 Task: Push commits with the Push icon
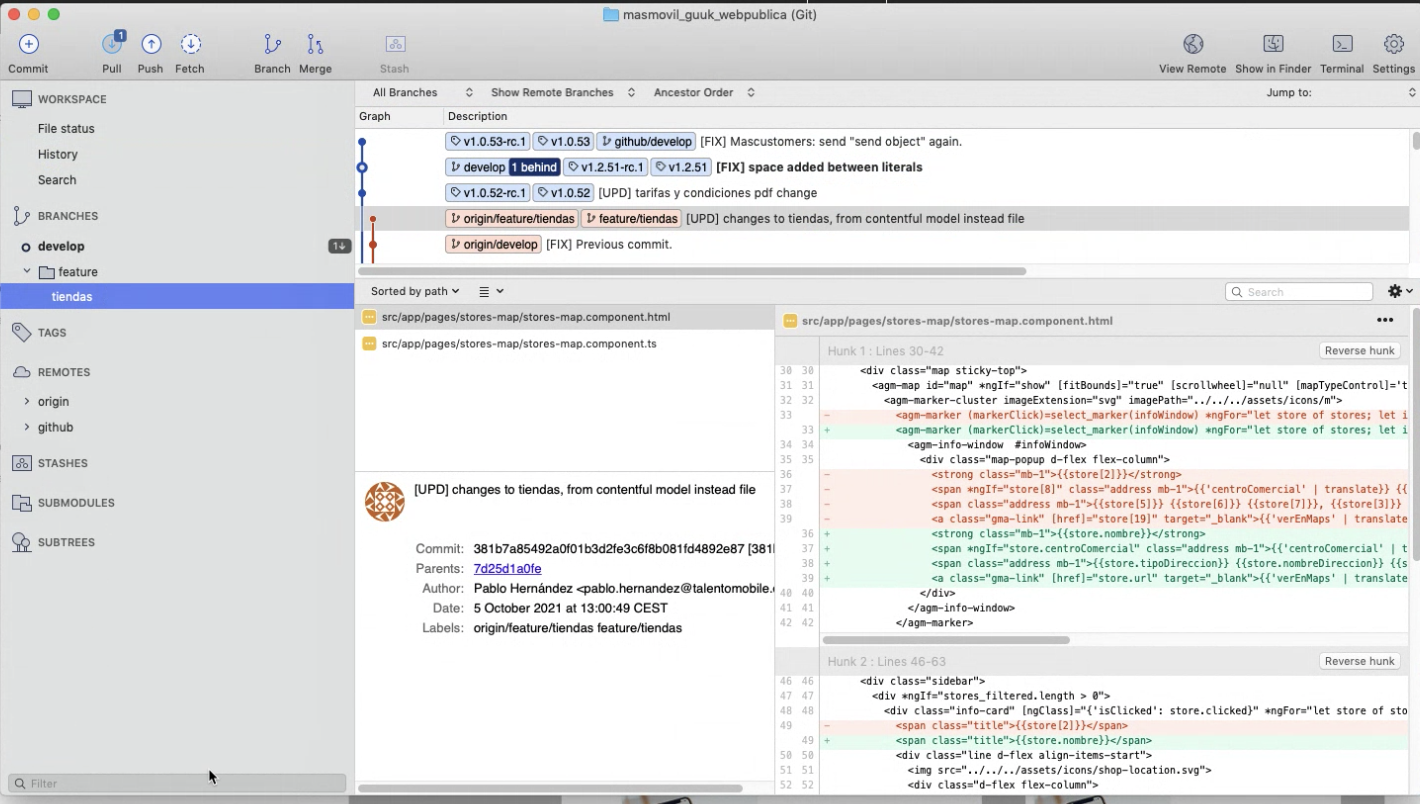click(151, 45)
